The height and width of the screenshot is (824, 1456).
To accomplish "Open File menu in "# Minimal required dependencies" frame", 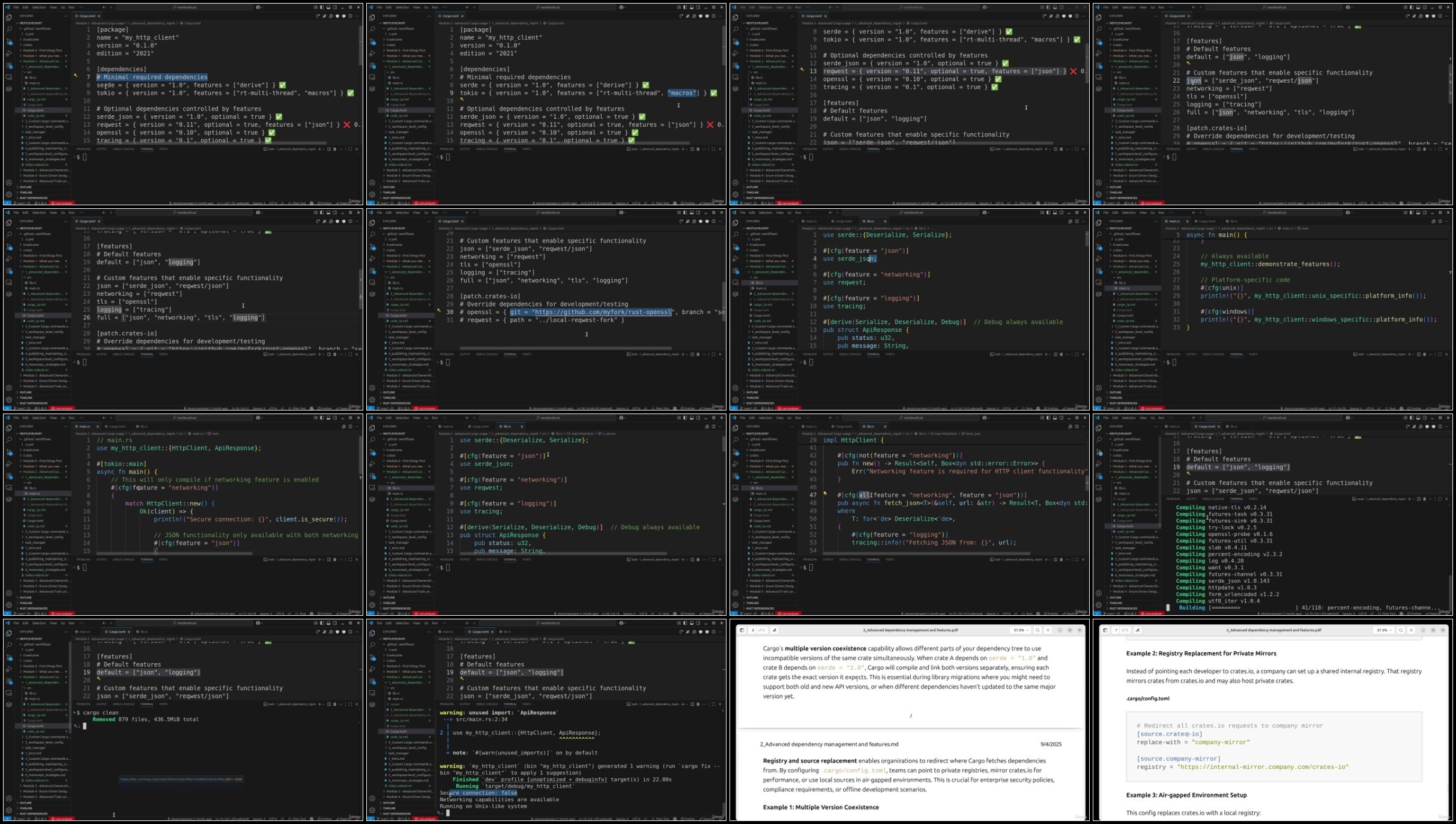I will click(x=17, y=7).
